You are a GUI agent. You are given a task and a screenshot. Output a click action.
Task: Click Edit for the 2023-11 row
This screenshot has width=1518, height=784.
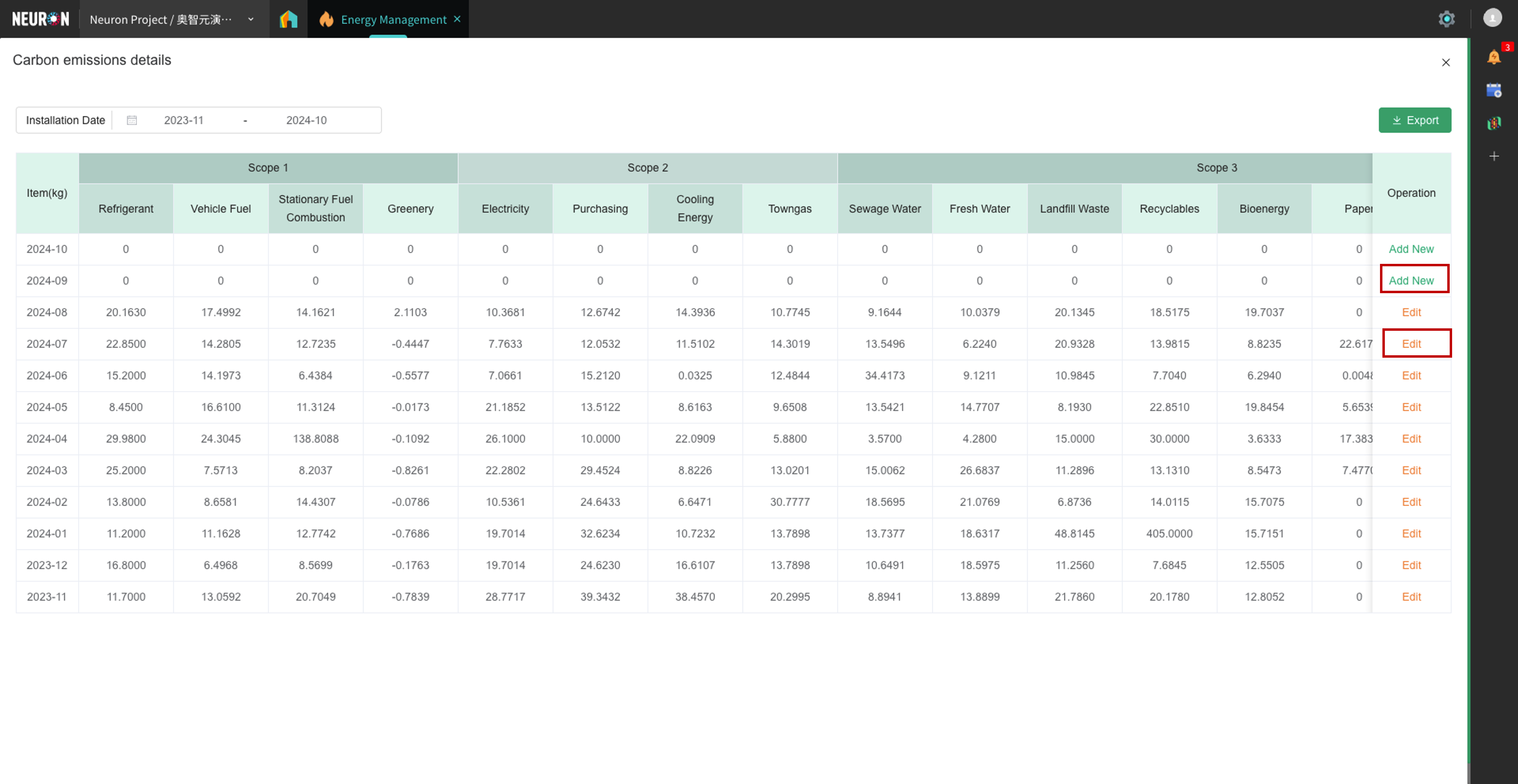[x=1411, y=597]
